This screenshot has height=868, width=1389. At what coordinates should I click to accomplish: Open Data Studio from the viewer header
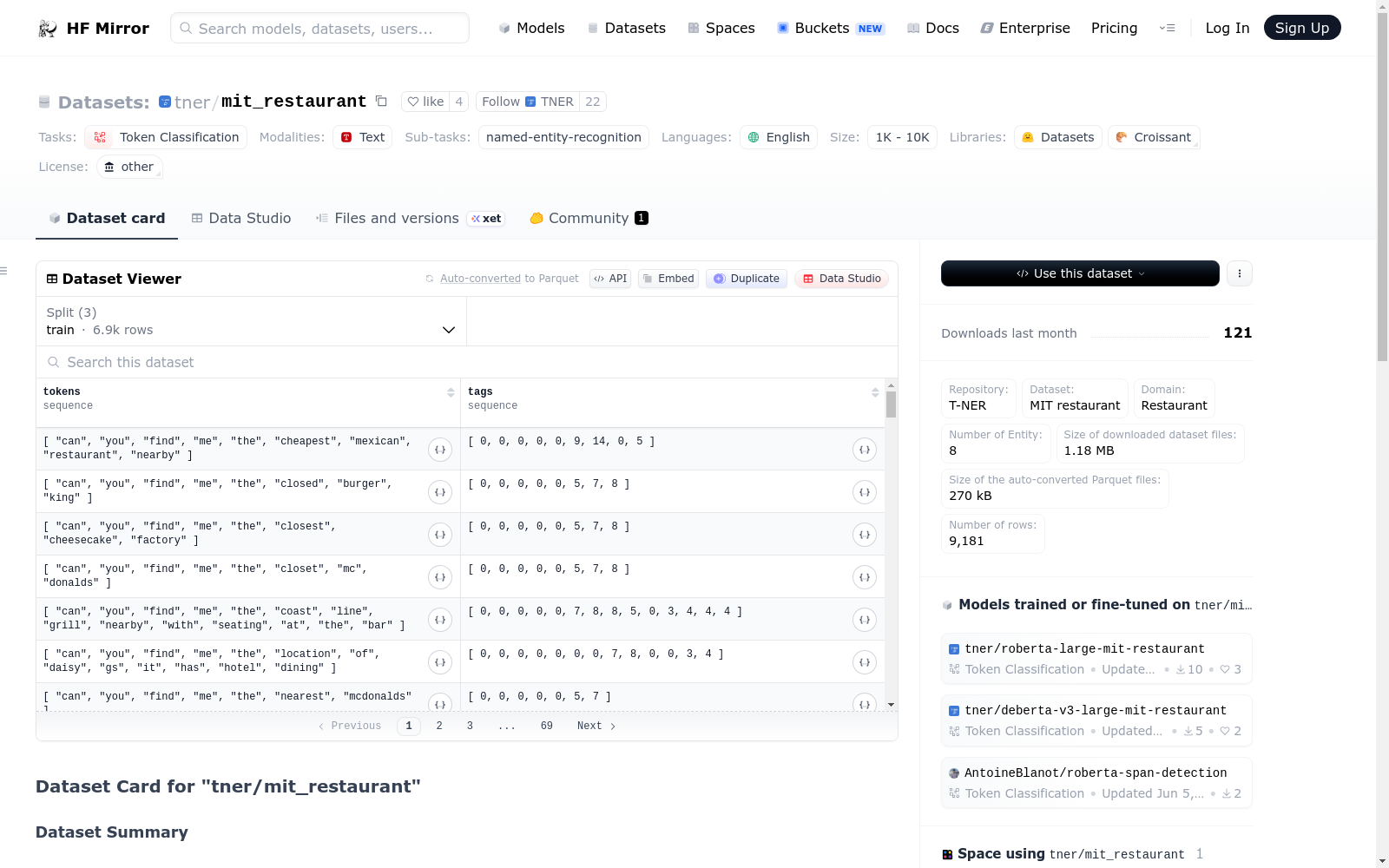tap(841, 279)
